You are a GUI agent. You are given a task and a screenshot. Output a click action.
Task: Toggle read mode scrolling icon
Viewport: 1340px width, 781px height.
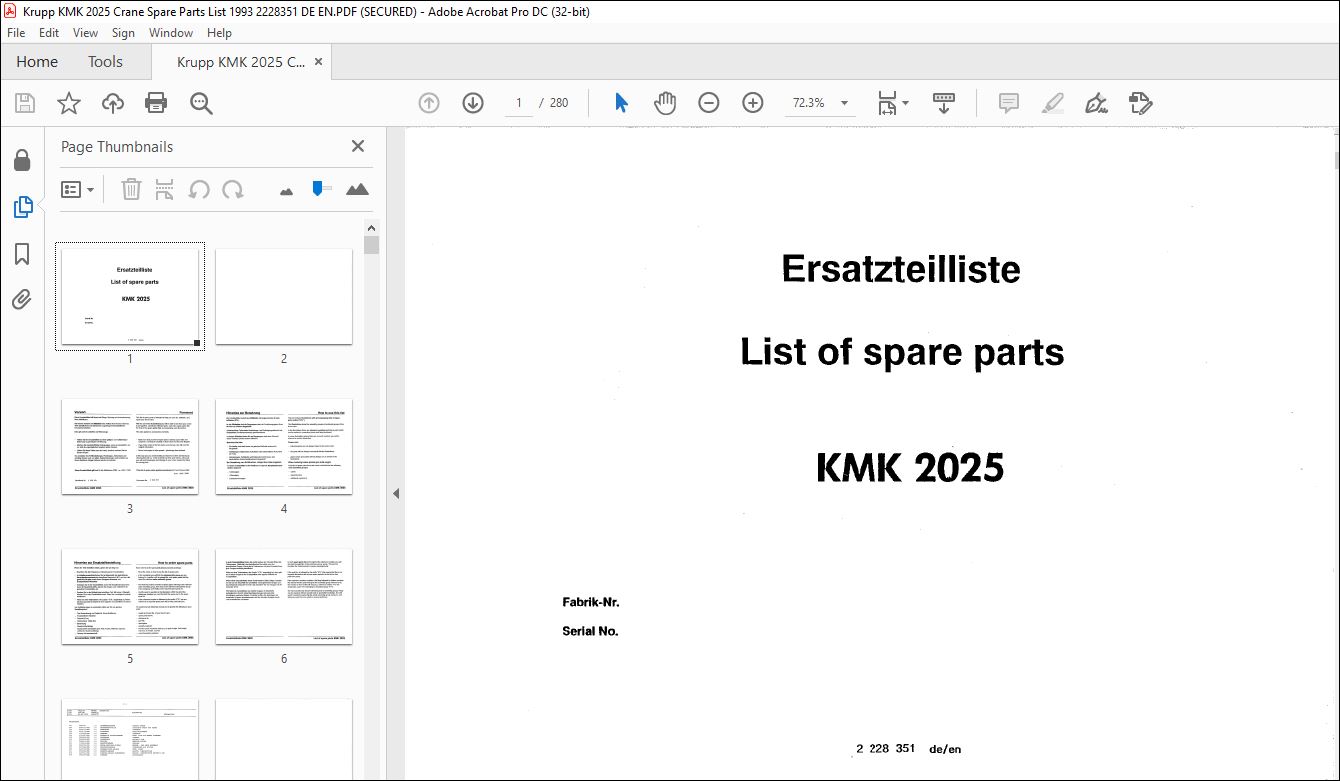944,103
